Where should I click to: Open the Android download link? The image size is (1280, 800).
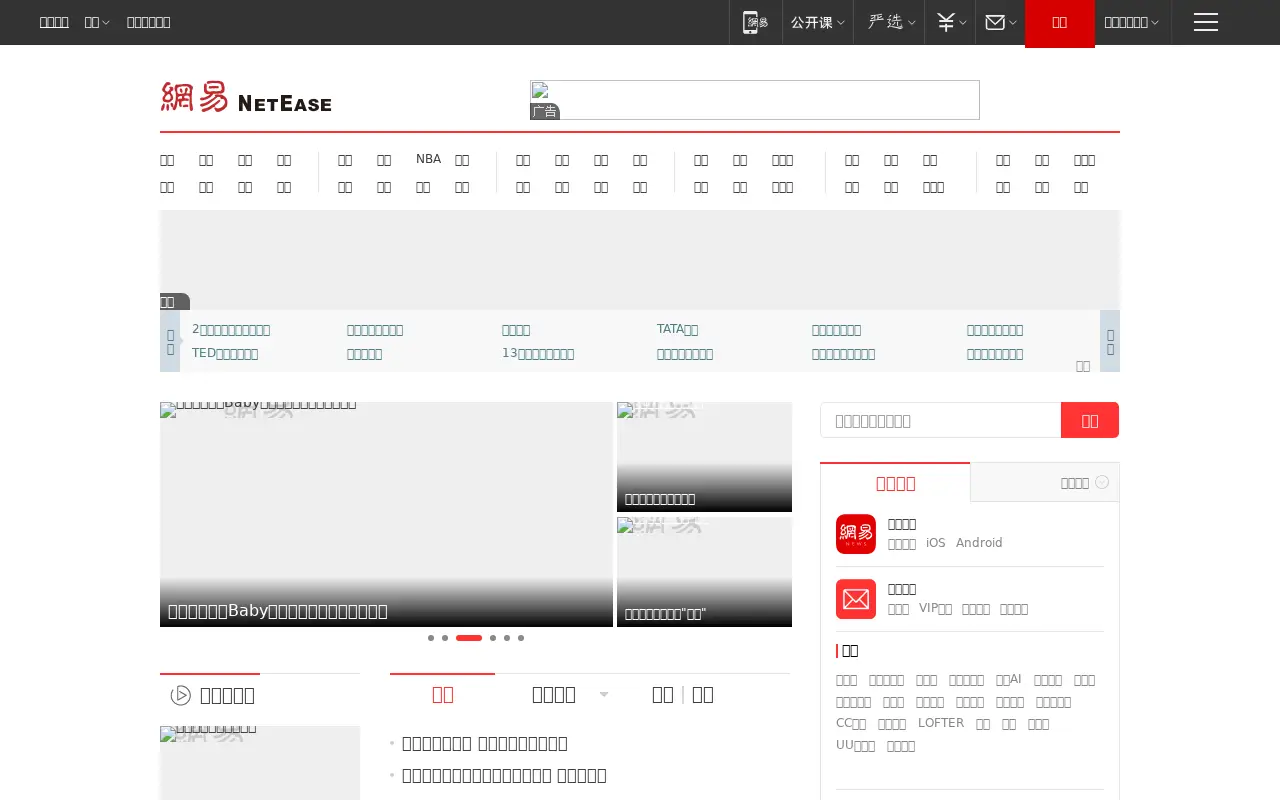pyautogui.click(x=979, y=543)
